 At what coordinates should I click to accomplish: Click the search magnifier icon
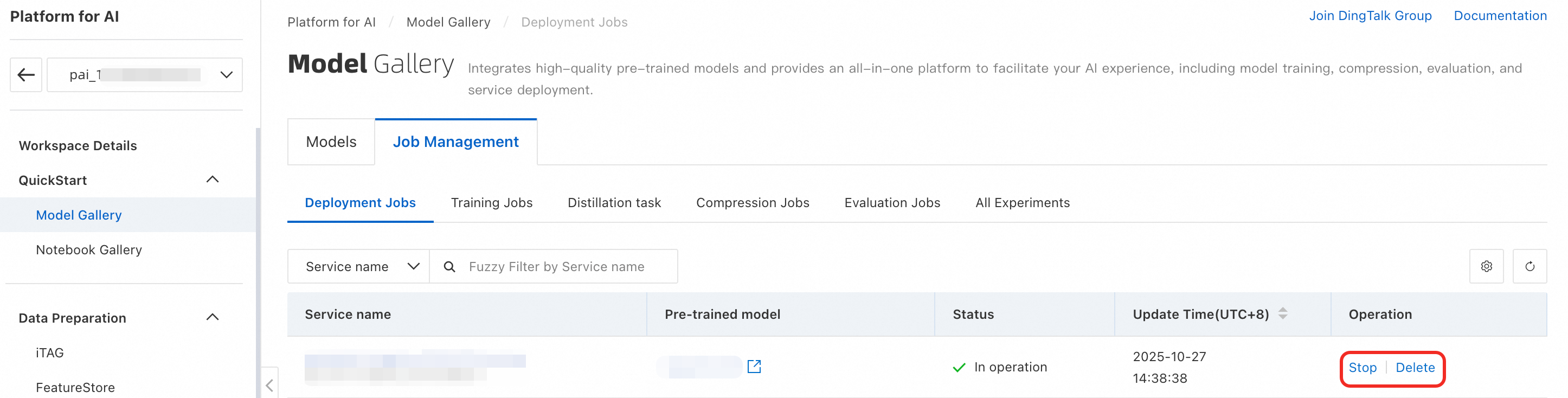click(449, 267)
